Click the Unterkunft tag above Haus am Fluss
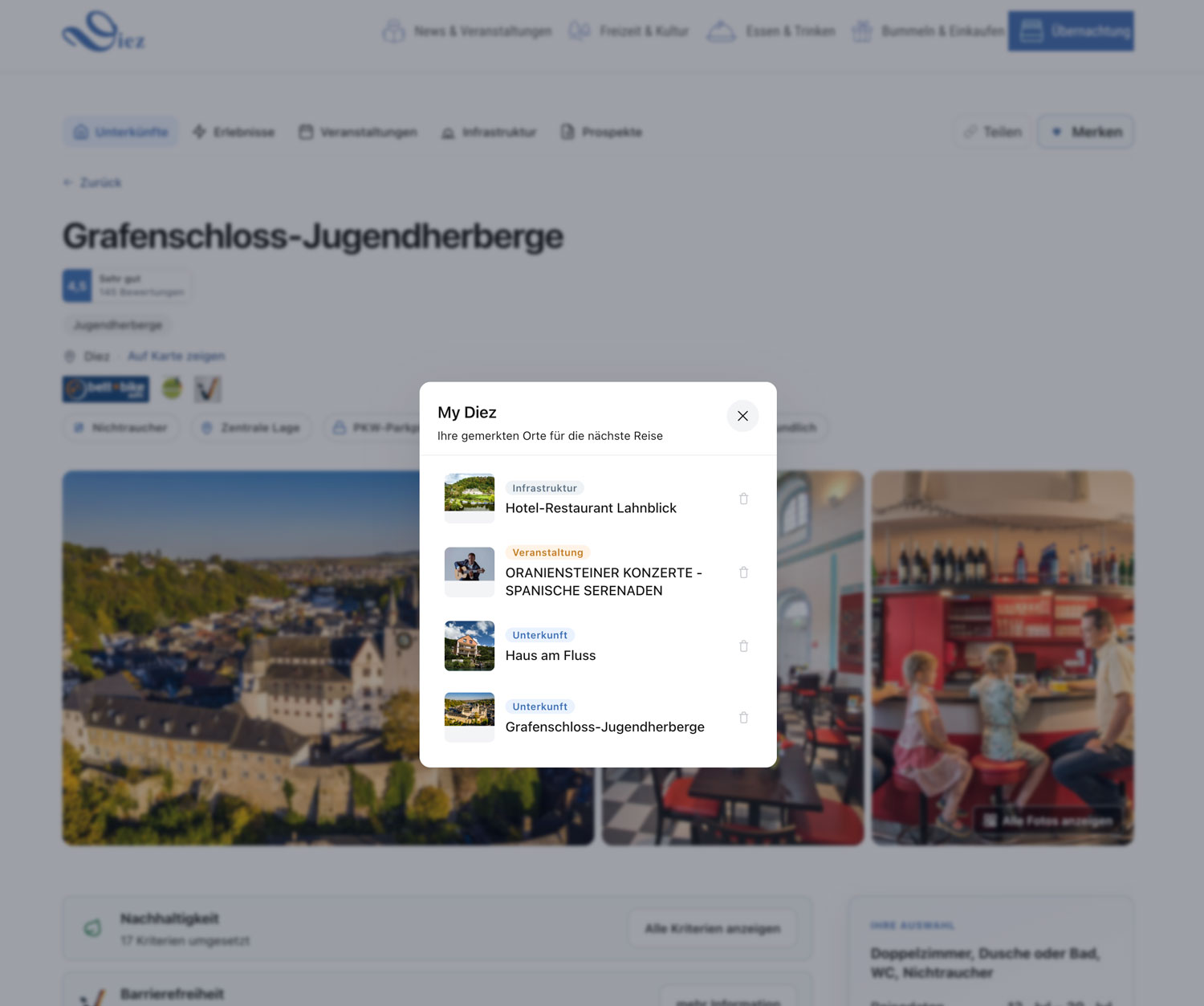1204x1006 pixels. [x=539, y=635]
